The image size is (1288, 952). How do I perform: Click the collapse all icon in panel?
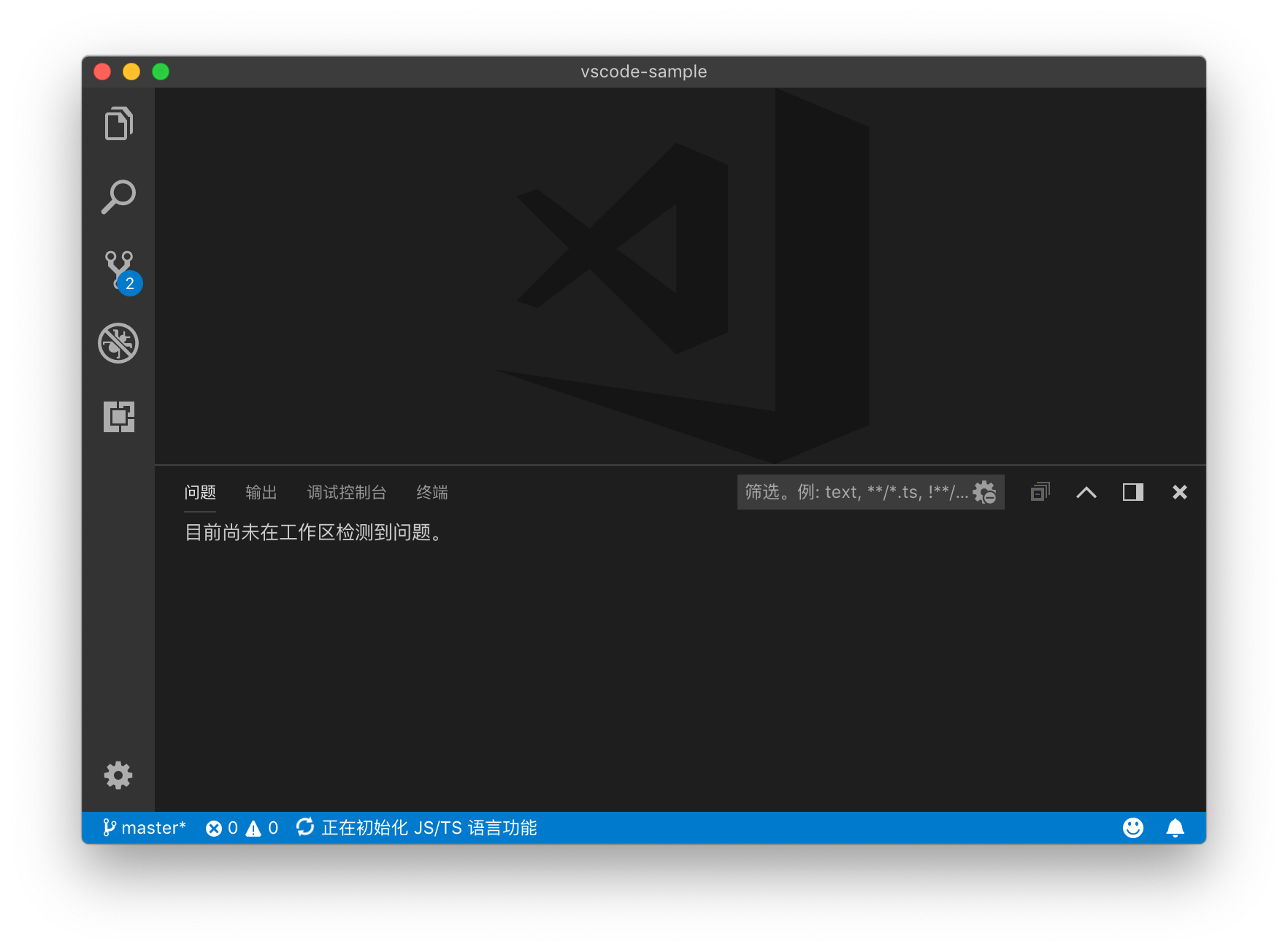point(1040,492)
